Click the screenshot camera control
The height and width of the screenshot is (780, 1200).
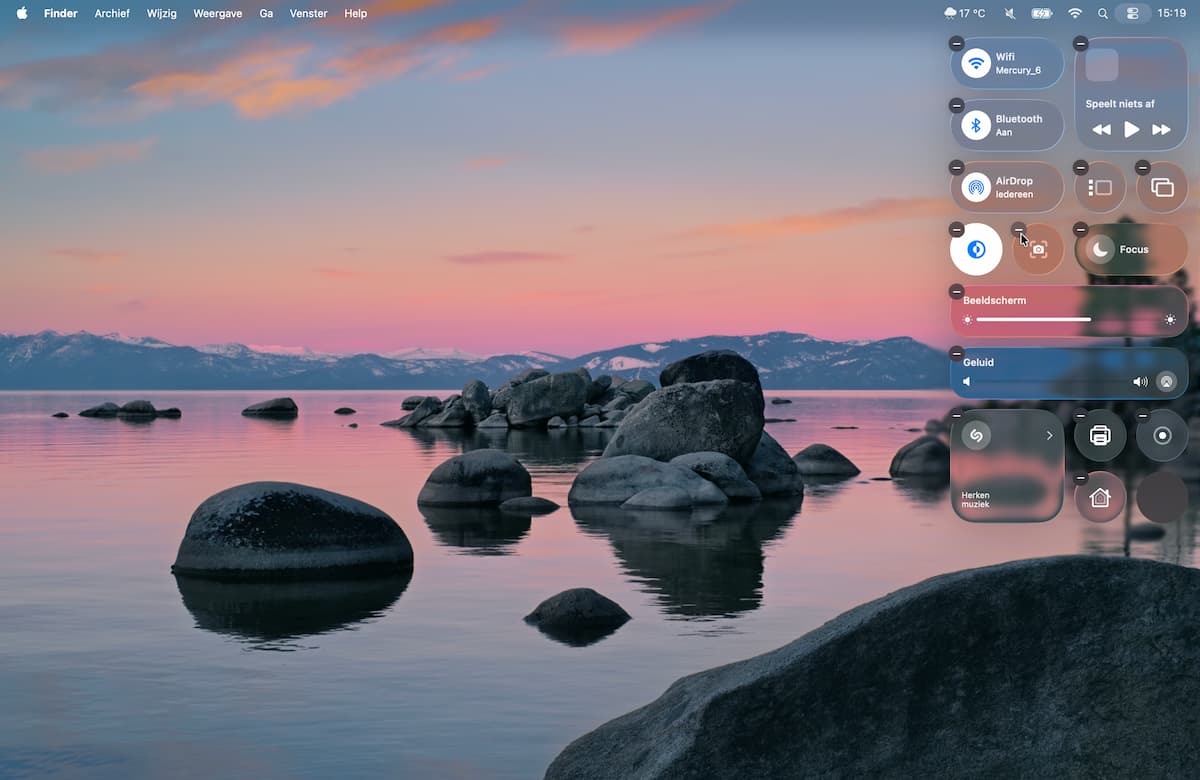coord(1038,250)
